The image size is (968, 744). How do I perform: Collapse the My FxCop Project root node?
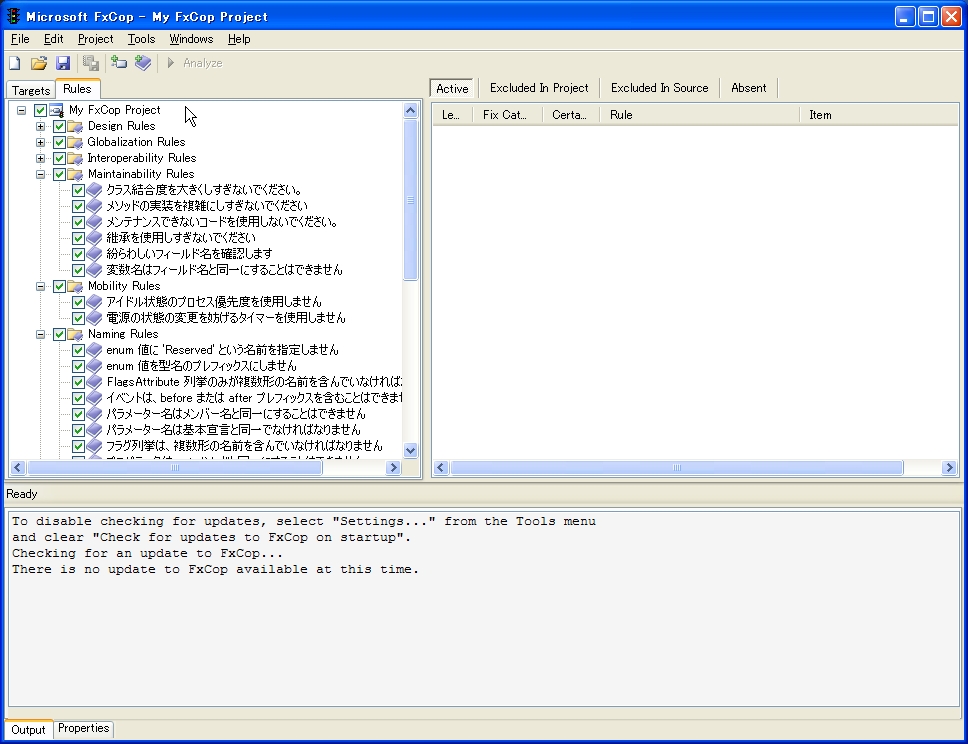pyautogui.click(x=21, y=110)
